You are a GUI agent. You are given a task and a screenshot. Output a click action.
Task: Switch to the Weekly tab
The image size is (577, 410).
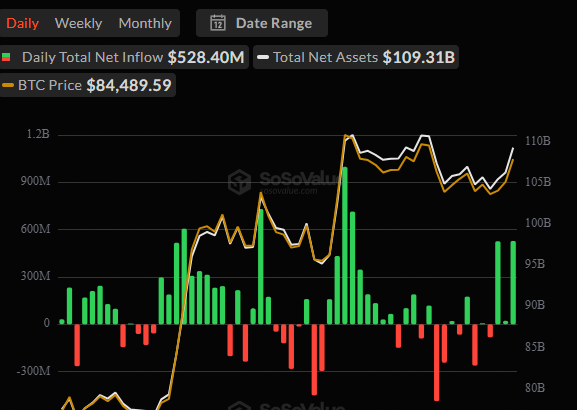[78, 24]
